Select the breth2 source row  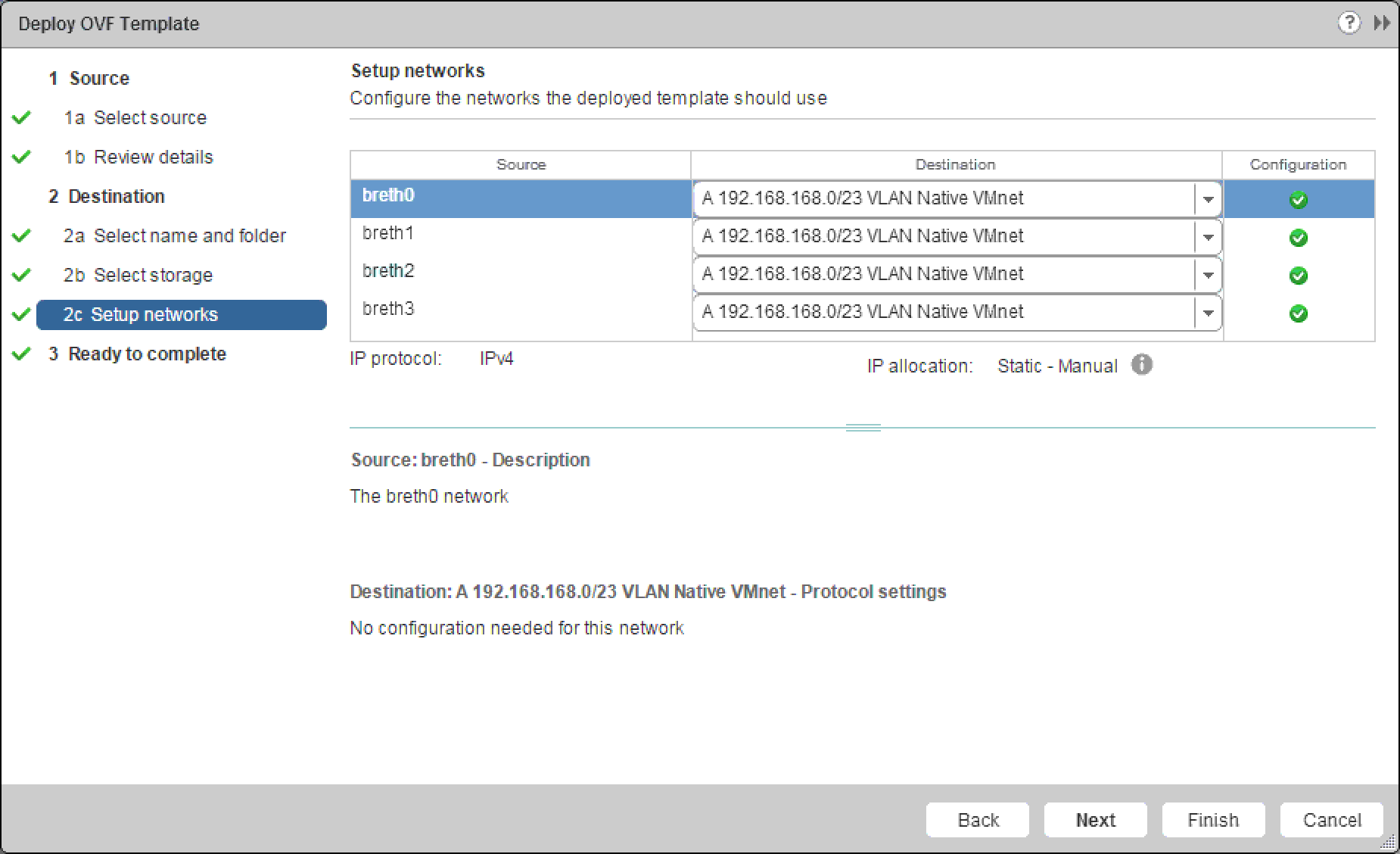point(521,272)
